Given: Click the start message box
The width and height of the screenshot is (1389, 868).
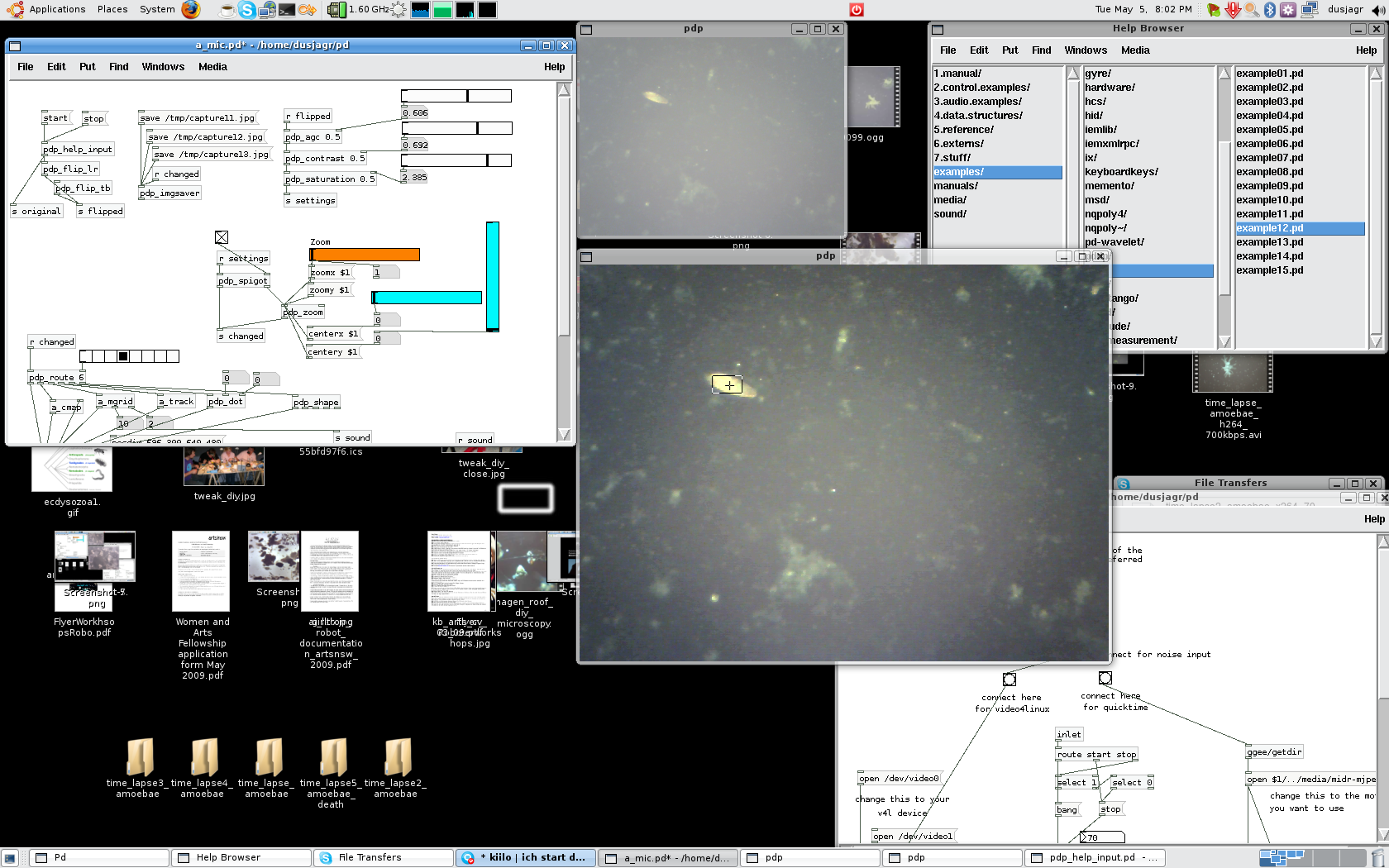Looking at the screenshot, I should pos(56,118).
